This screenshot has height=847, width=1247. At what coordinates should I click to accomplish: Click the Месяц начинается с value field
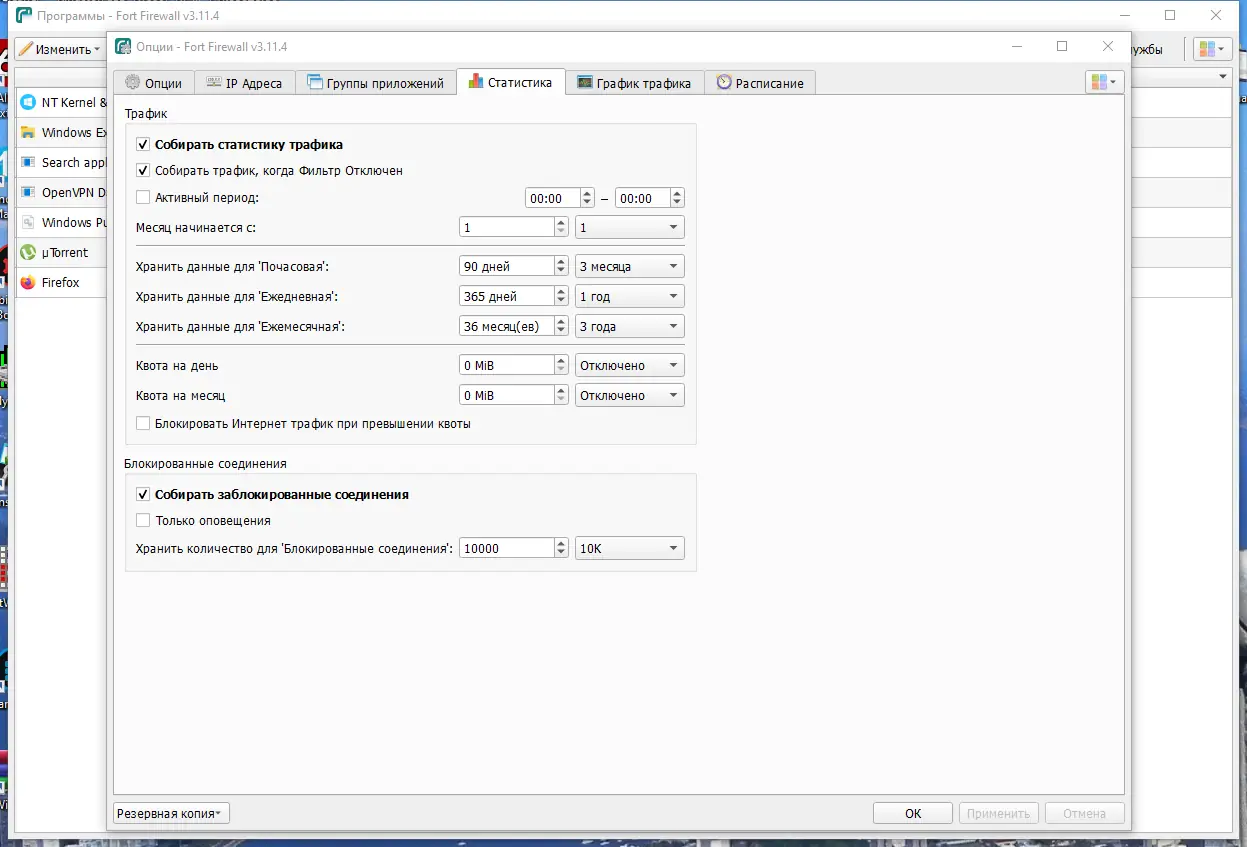506,228
